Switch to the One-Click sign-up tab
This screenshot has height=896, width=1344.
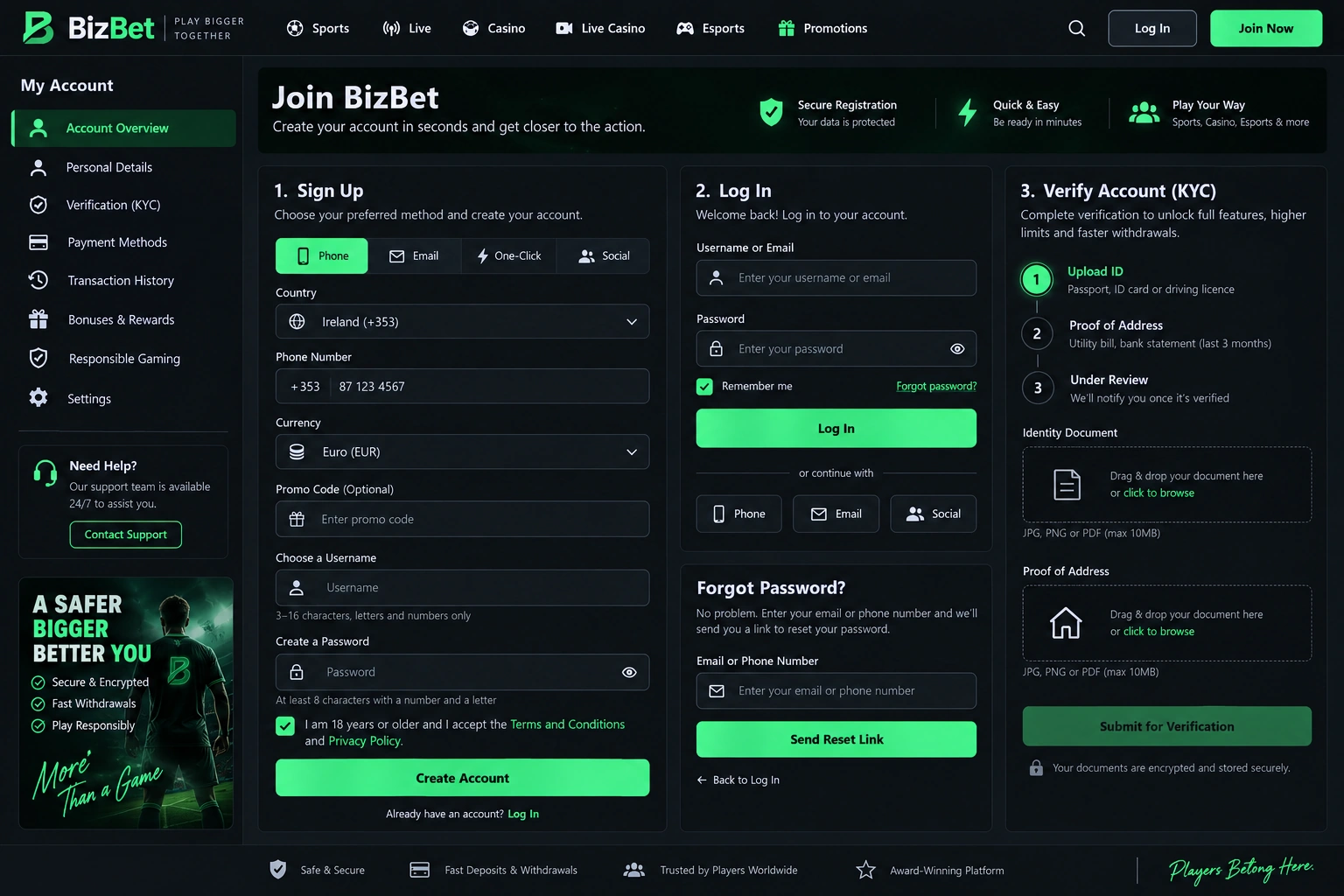(x=508, y=255)
